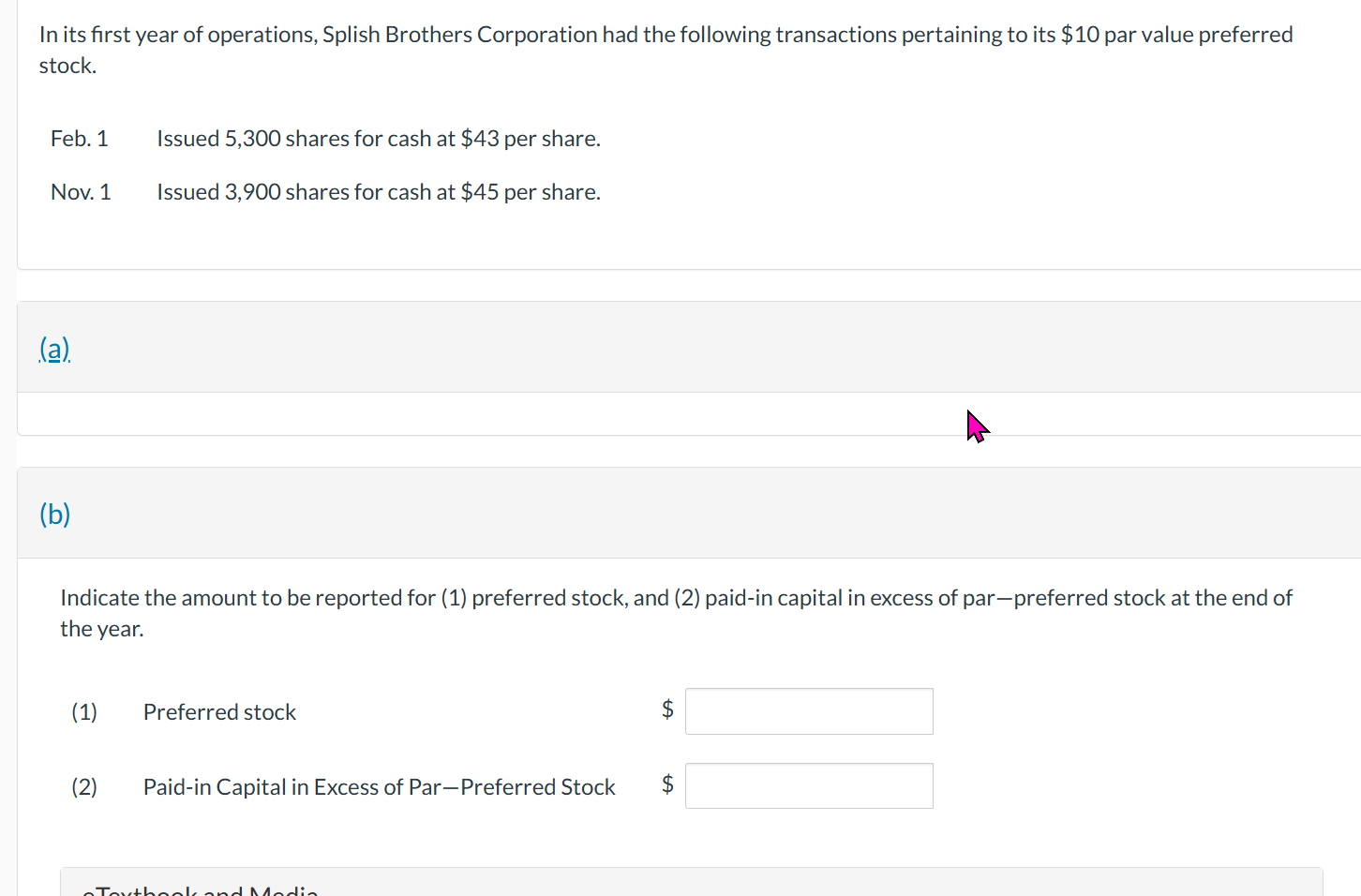Click the 'Issued 5,300 shares' transaction text

click(378, 139)
